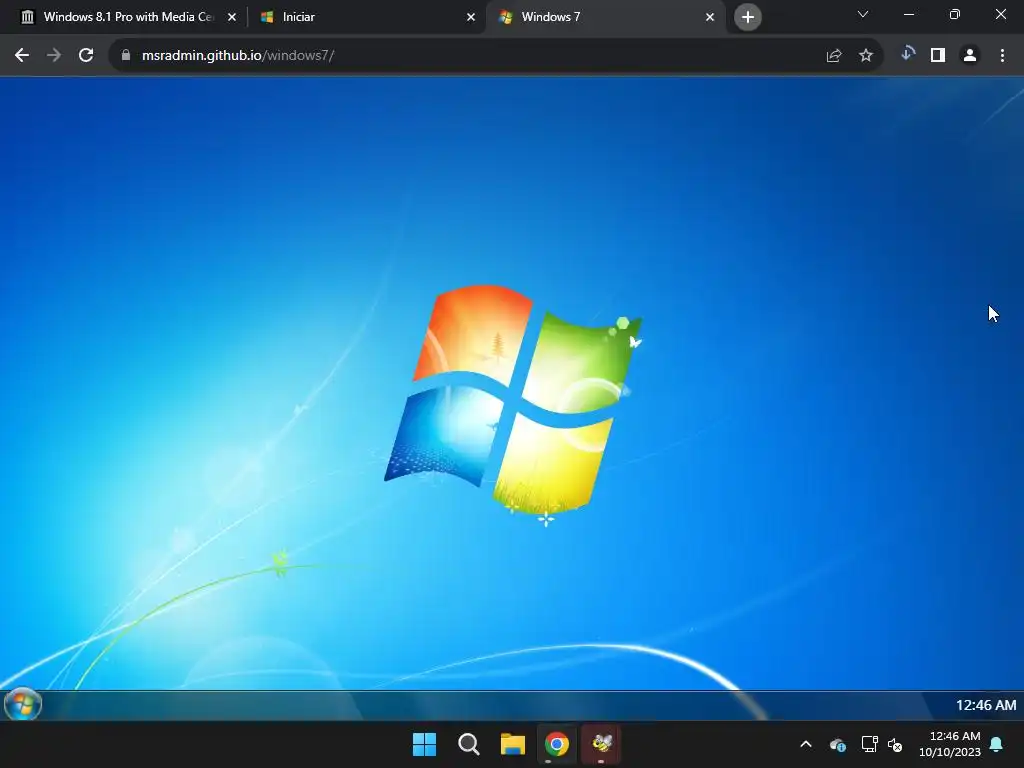
Task: Click the Windows 7 taskbar clock
Action: point(985,705)
